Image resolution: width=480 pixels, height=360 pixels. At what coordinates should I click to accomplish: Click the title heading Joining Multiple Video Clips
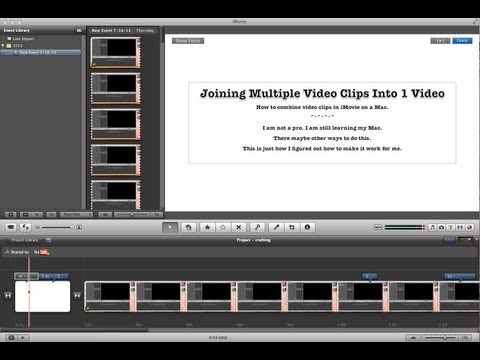[x=322, y=94]
